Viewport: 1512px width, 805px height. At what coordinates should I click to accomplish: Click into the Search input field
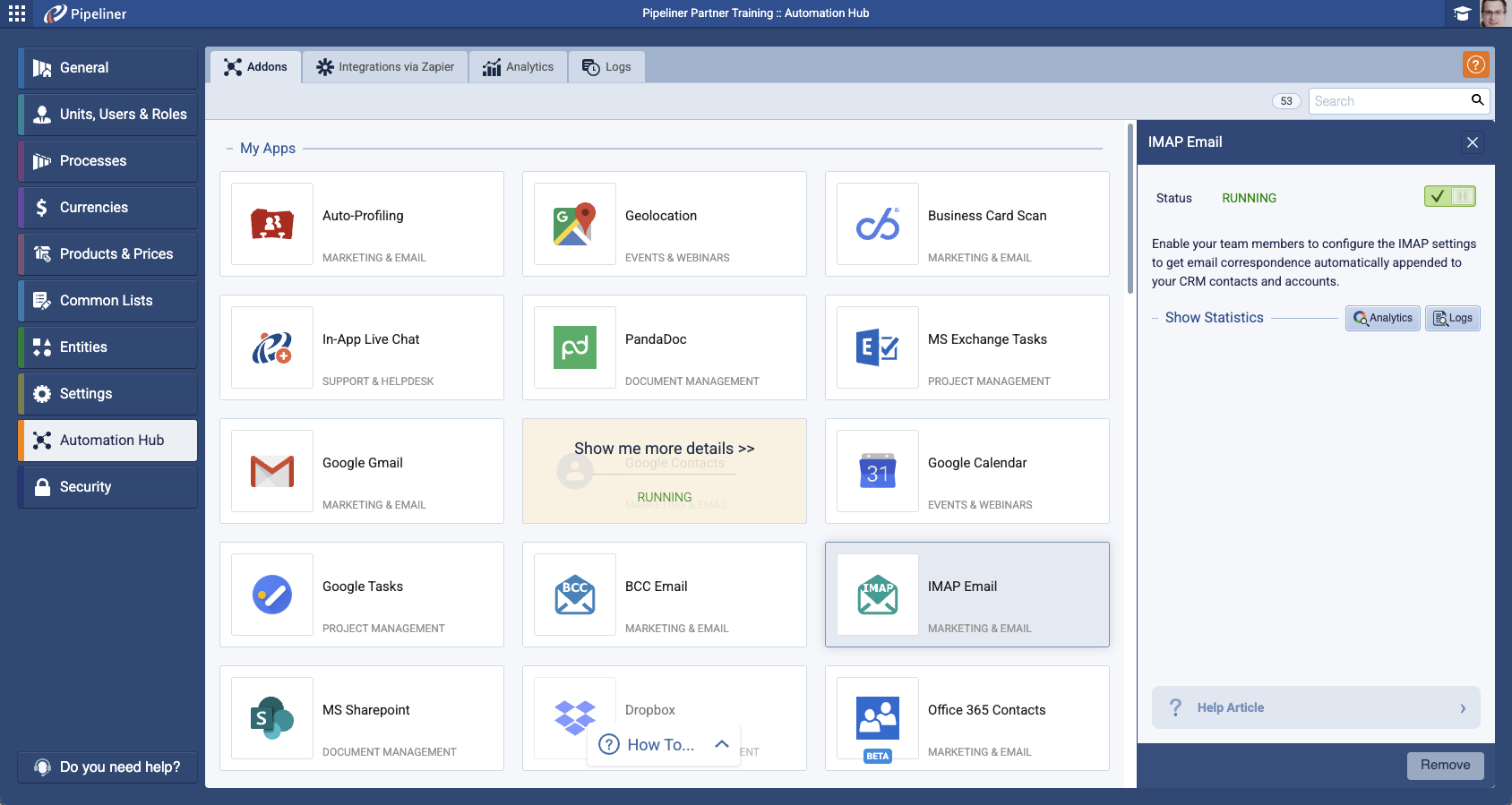(x=1387, y=101)
